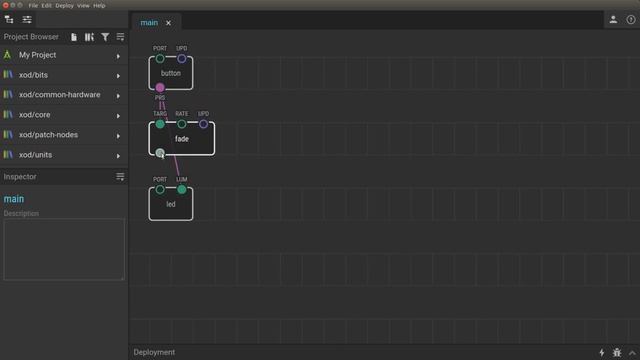This screenshot has height=360, width=640.
Task: Click the Description text area in Inspector
Action: point(64,249)
